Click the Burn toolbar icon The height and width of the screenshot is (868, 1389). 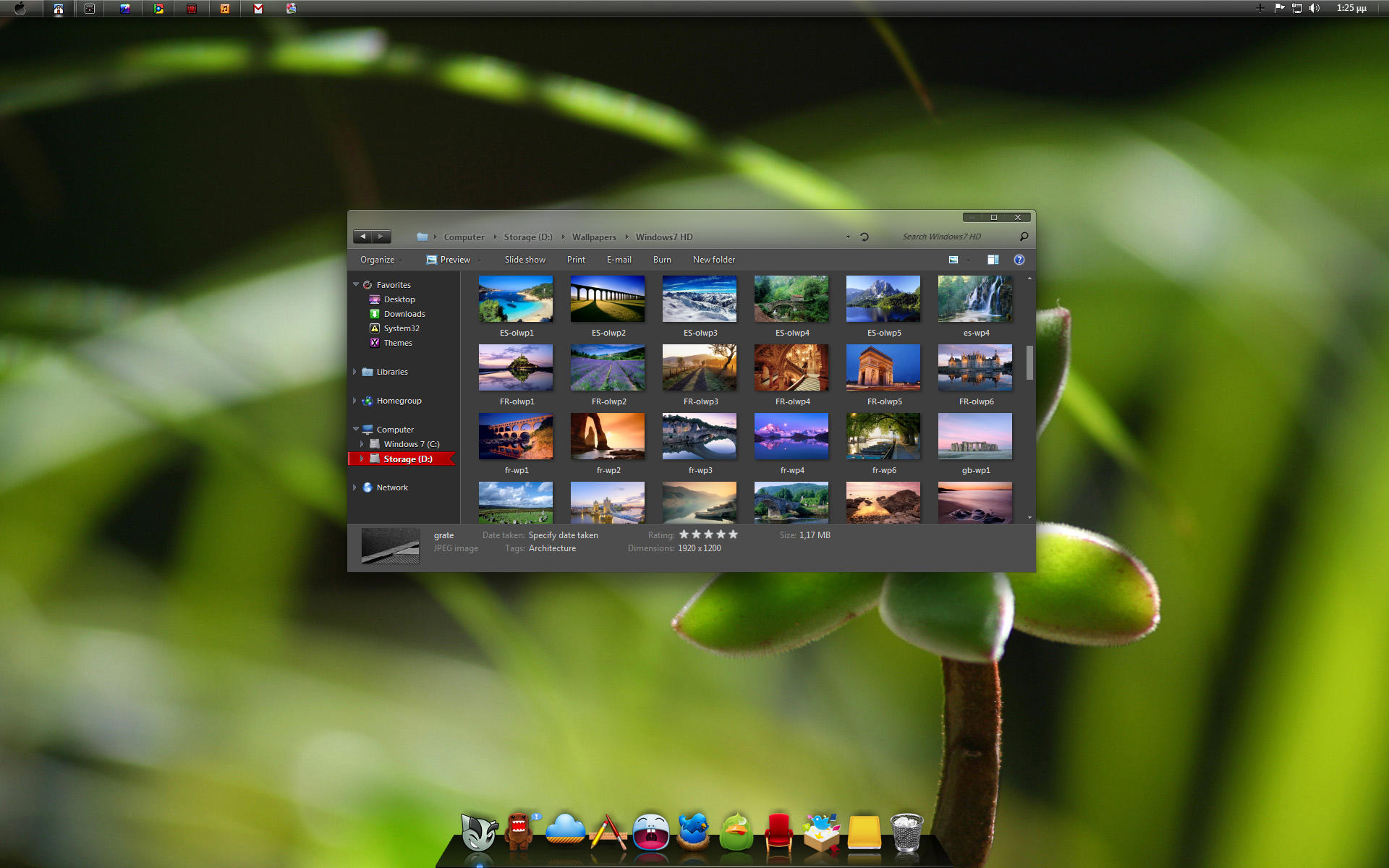[662, 259]
